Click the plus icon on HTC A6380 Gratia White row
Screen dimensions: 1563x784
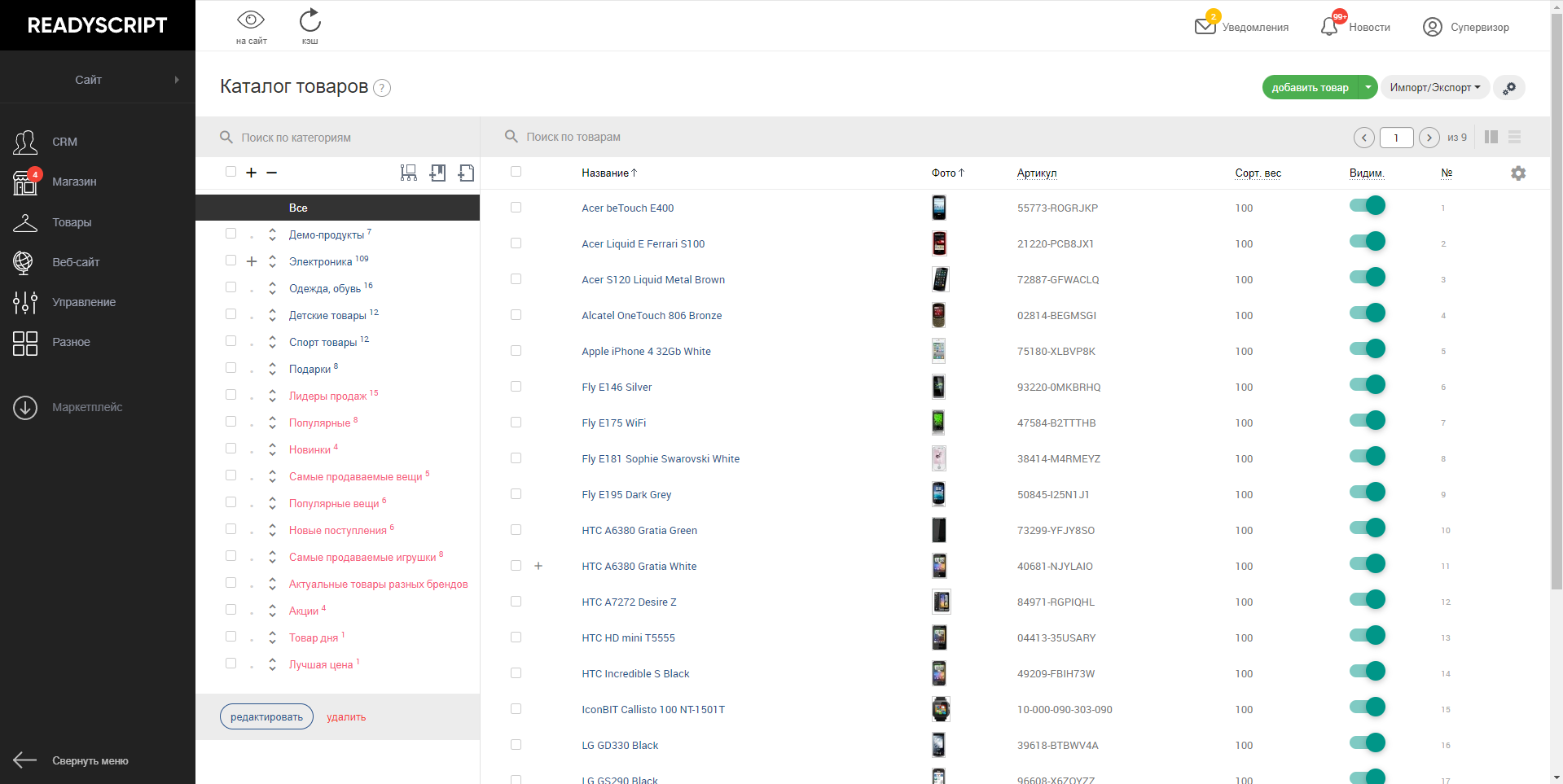(538, 566)
